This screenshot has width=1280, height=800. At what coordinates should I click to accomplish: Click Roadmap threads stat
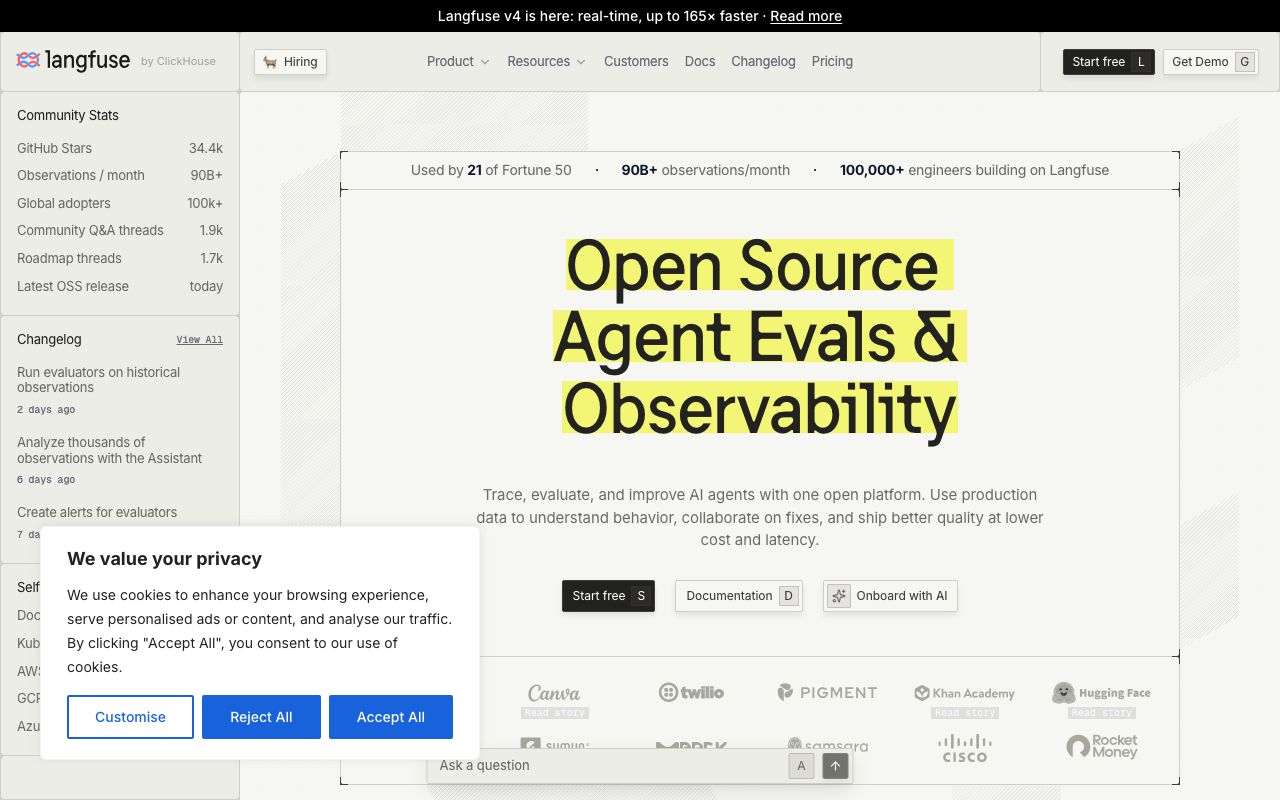(x=120, y=258)
